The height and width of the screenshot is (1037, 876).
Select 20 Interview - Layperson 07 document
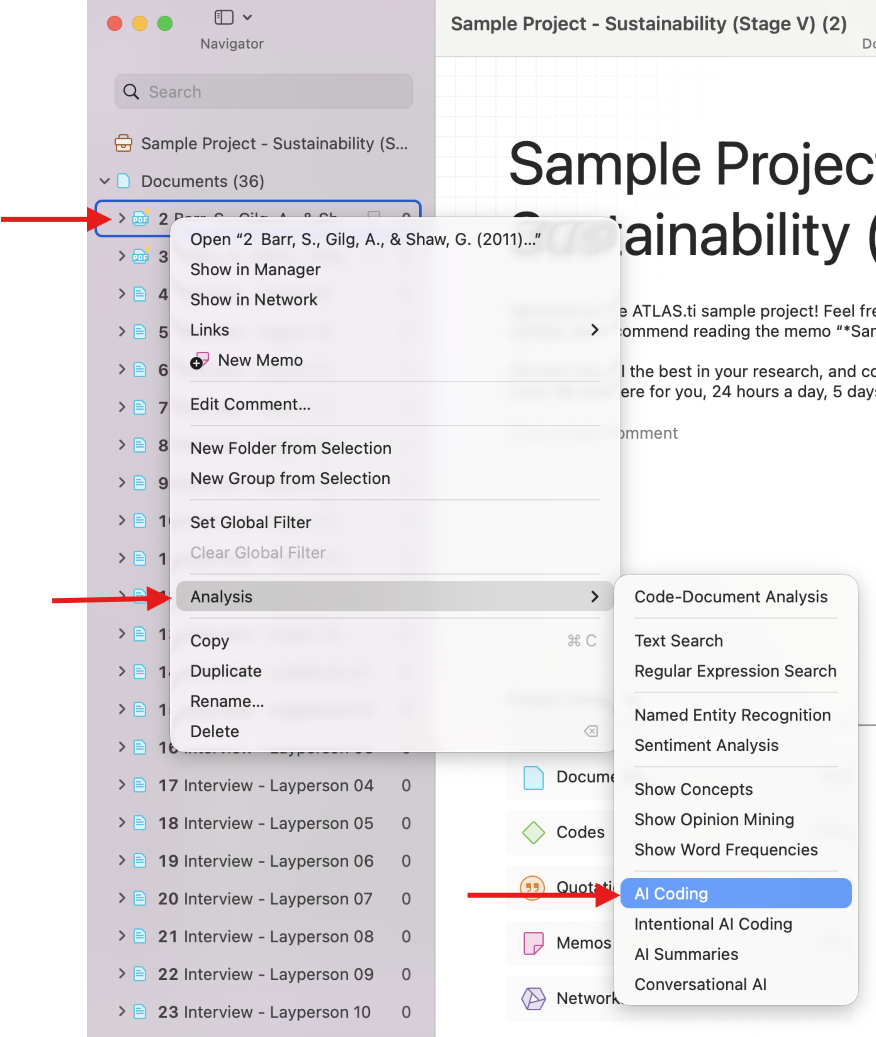point(264,899)
